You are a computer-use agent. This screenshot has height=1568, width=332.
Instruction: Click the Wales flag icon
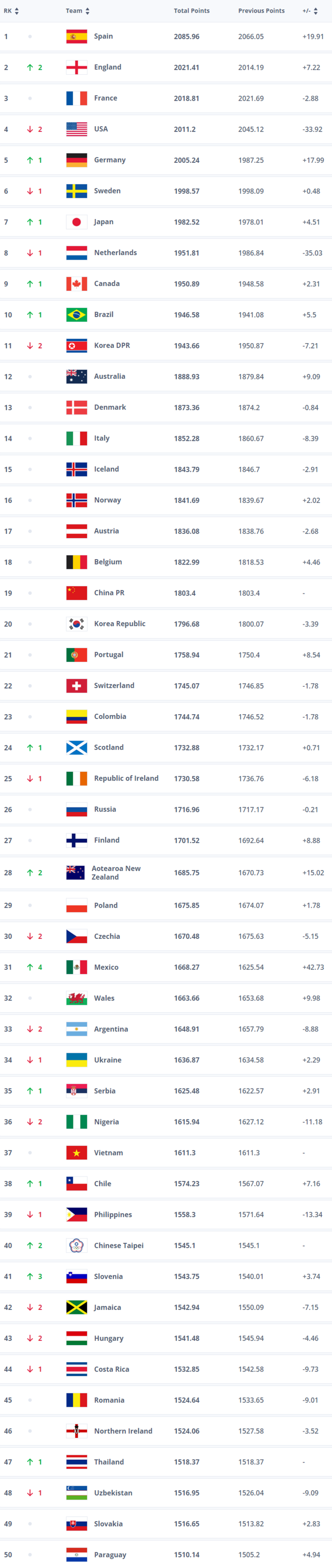(x=77, y=998)
